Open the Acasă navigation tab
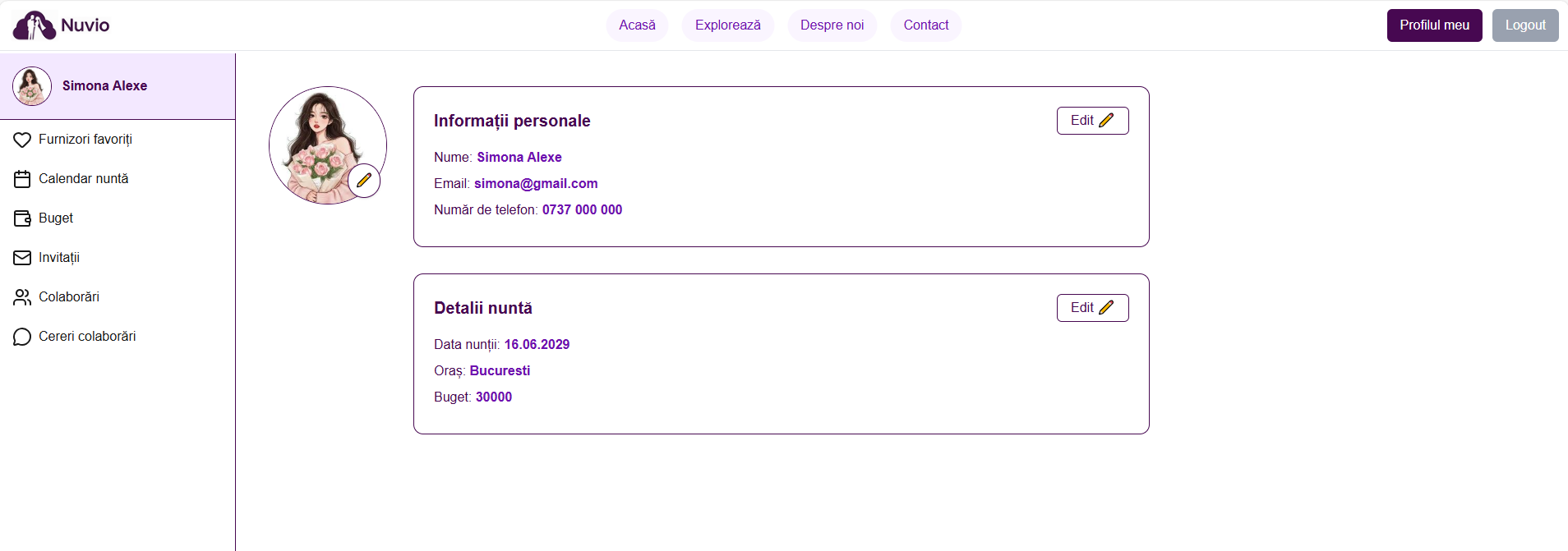This screenshot has height=551, width=1568. tap(637, 25)
